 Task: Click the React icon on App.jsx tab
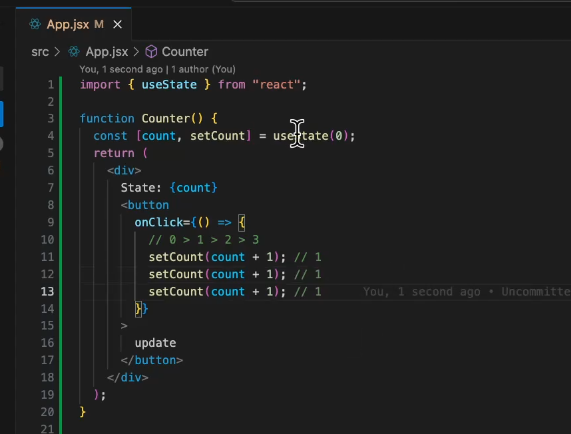(x=35, y=24)
